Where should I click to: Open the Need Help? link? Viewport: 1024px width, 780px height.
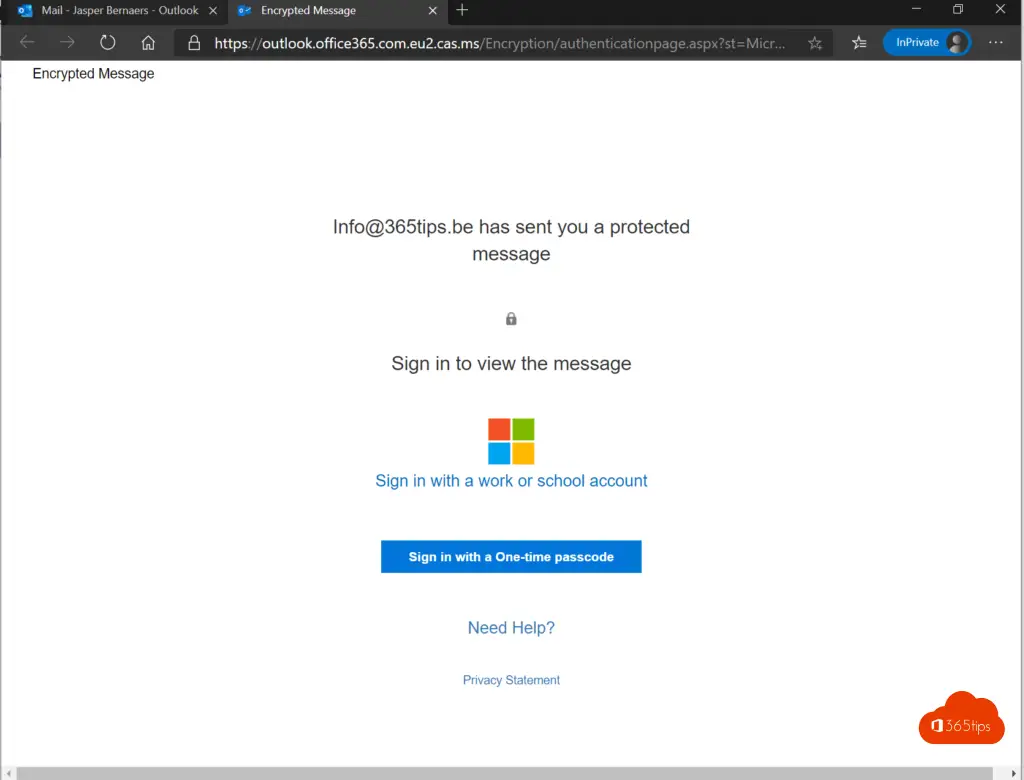(511, 628)
